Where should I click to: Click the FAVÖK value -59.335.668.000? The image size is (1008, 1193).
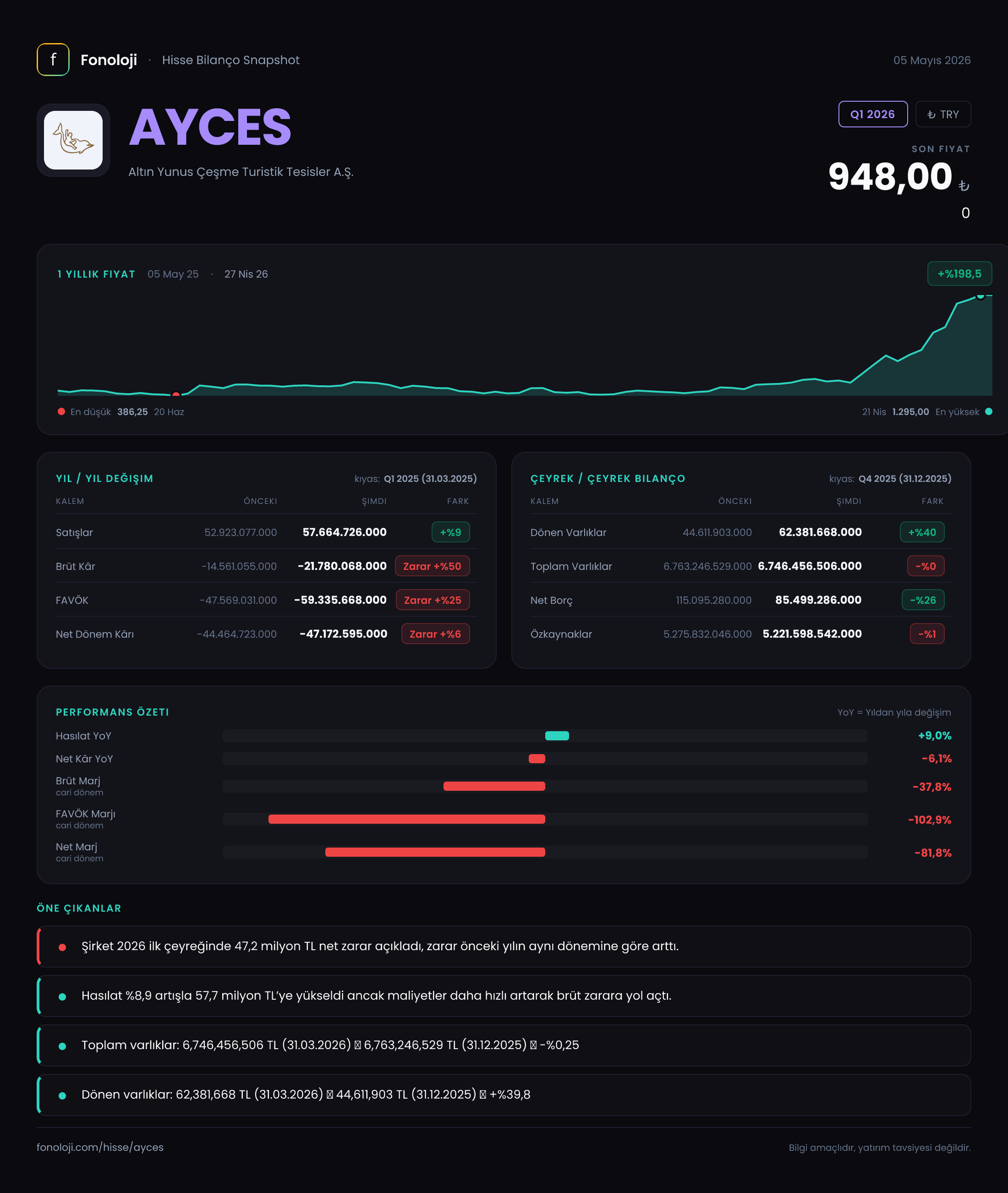(x=340, y=600)
